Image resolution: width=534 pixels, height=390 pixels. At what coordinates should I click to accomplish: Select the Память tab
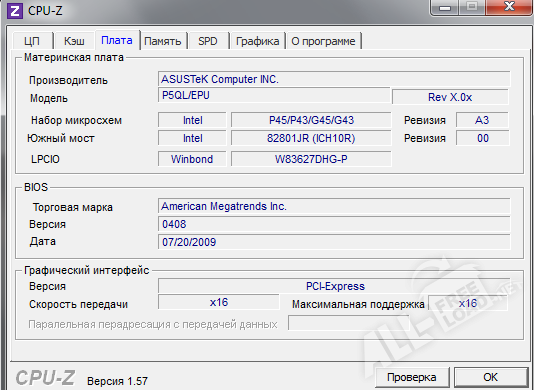pos(163,41)
